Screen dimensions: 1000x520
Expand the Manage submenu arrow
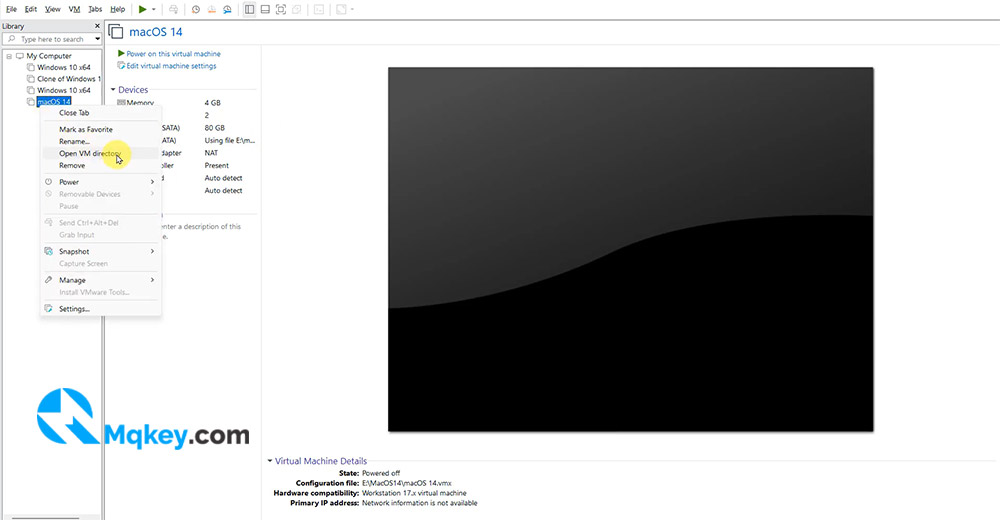(x=152, y=280)
